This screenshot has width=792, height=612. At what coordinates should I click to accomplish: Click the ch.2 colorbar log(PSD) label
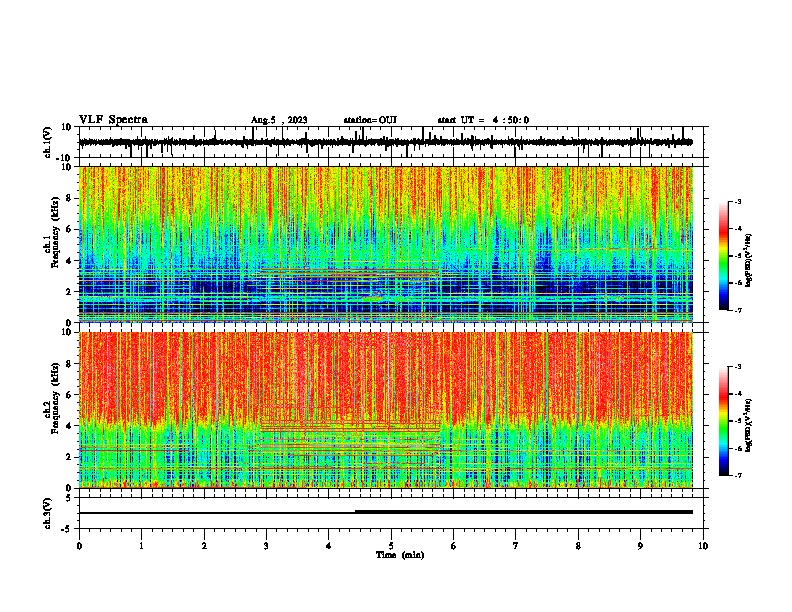tap(748, 425)
